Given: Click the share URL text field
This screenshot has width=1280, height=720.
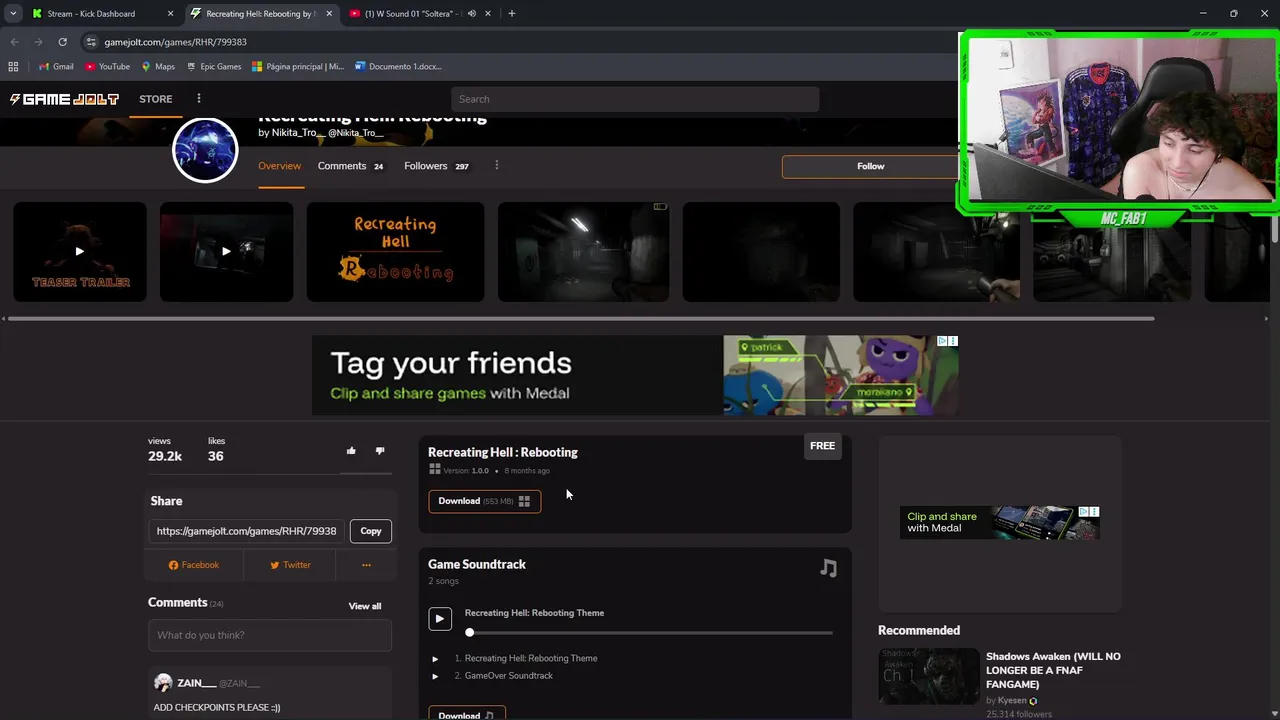Looking at the screenshot, I should pyautogui.click(x=246, y=531).
